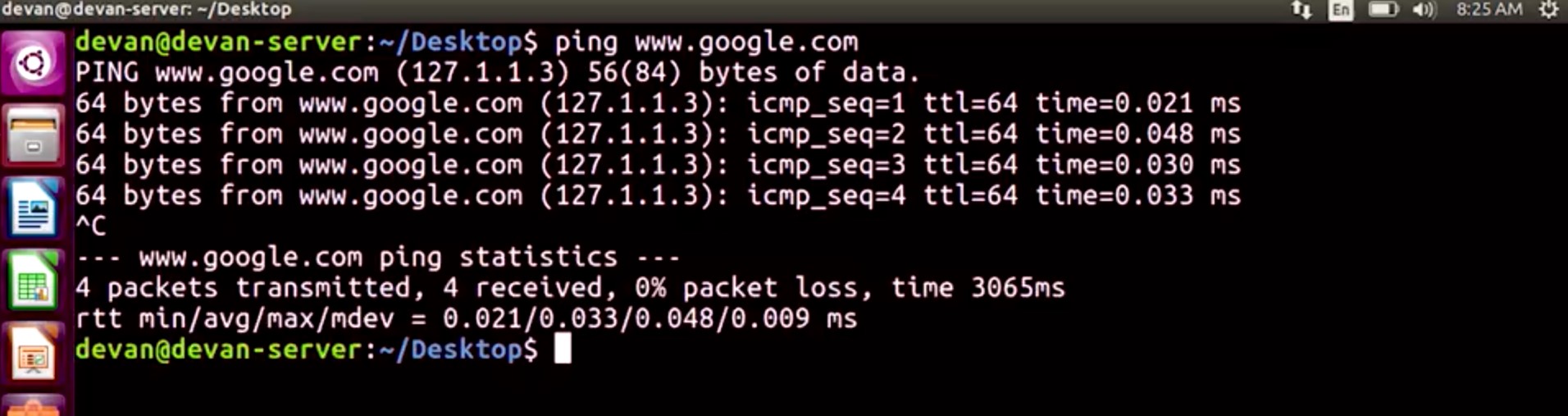Click the terminal window title text
The height and width of the screenshot is (416, 1568).
(x=146, y=10)
